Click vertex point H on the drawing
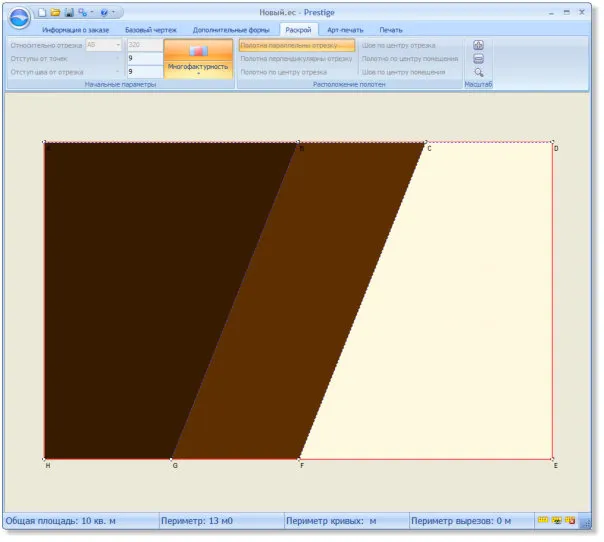 44,459
